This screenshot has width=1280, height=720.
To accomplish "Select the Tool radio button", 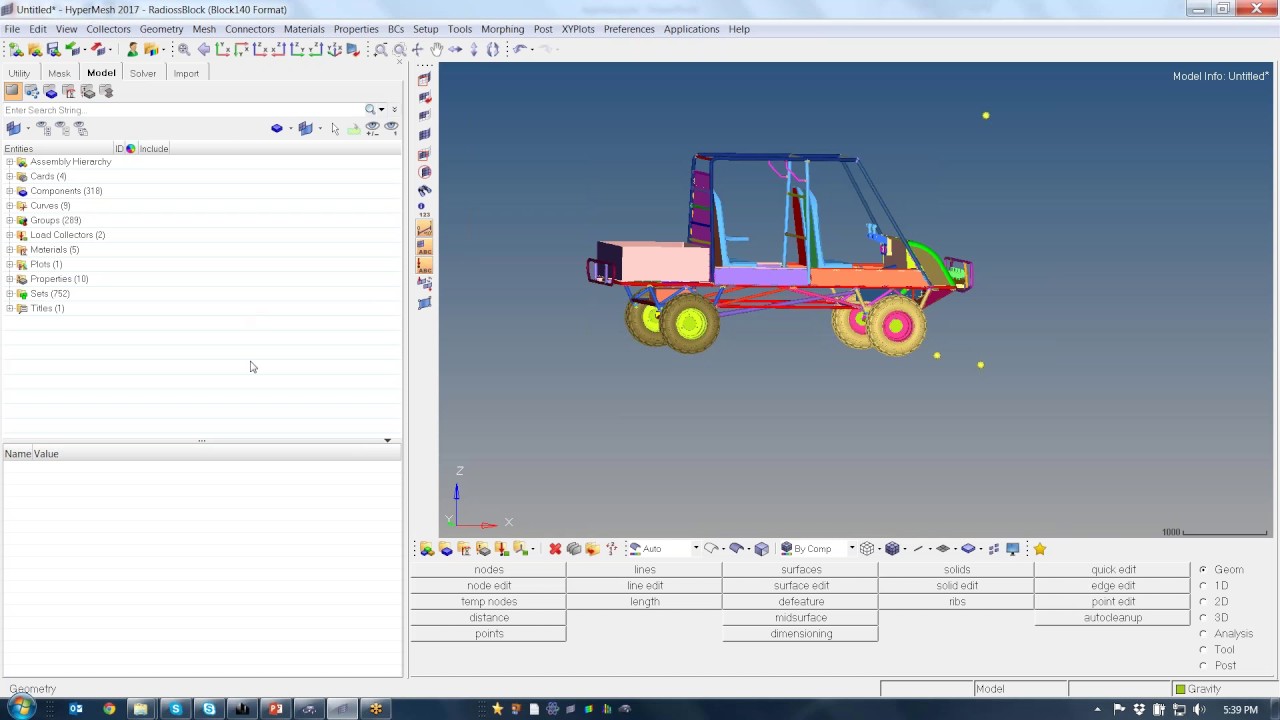I will (x=1203, y=650).
